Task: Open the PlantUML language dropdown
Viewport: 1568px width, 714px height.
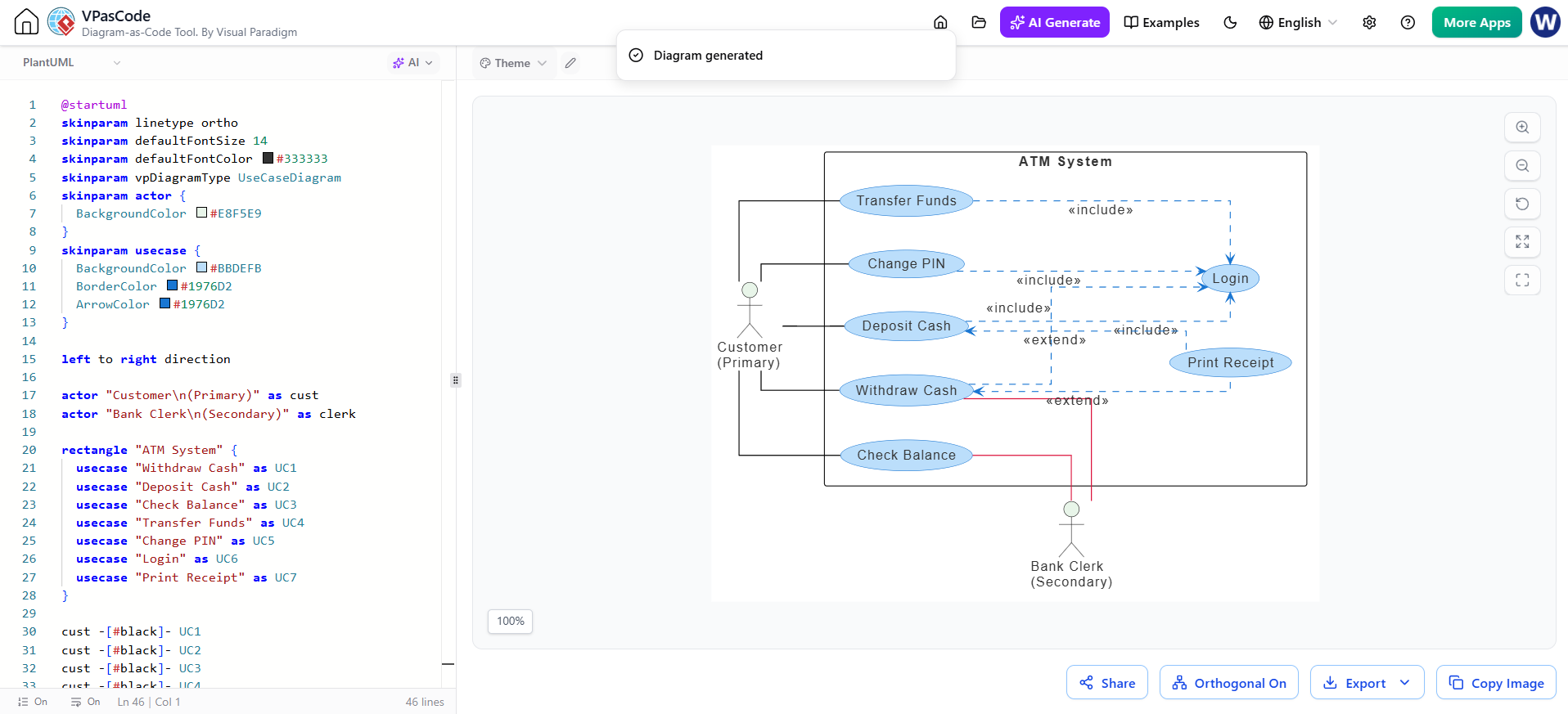Action: pos(71,62)
